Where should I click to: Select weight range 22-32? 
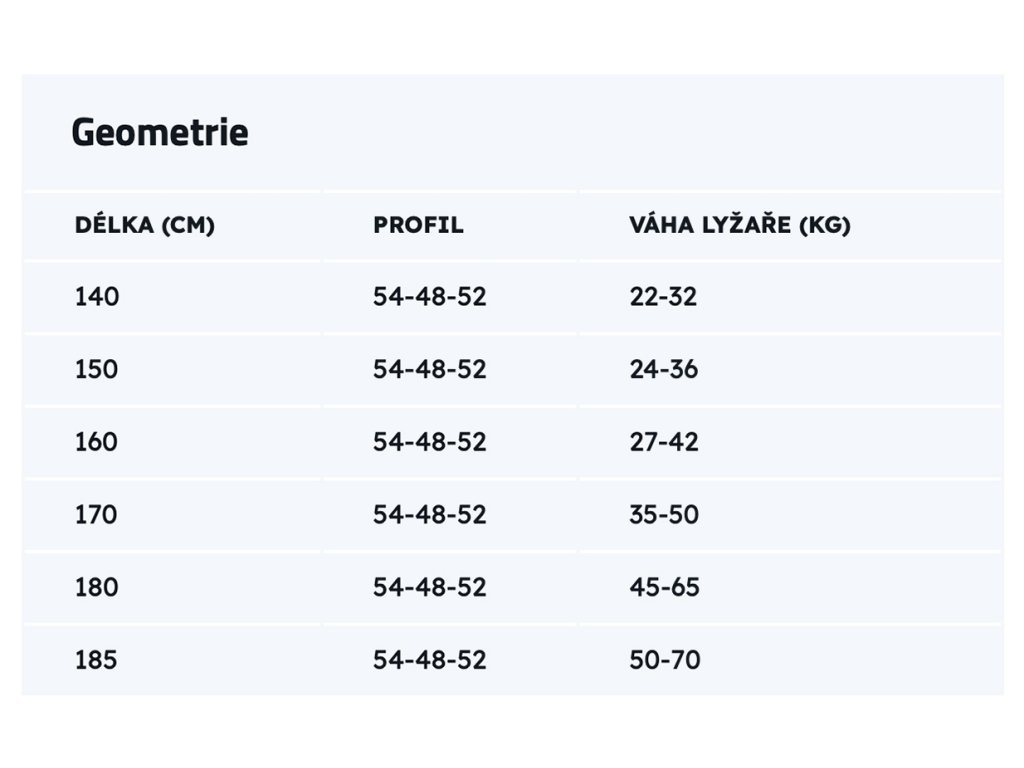(x=664, y=297)
